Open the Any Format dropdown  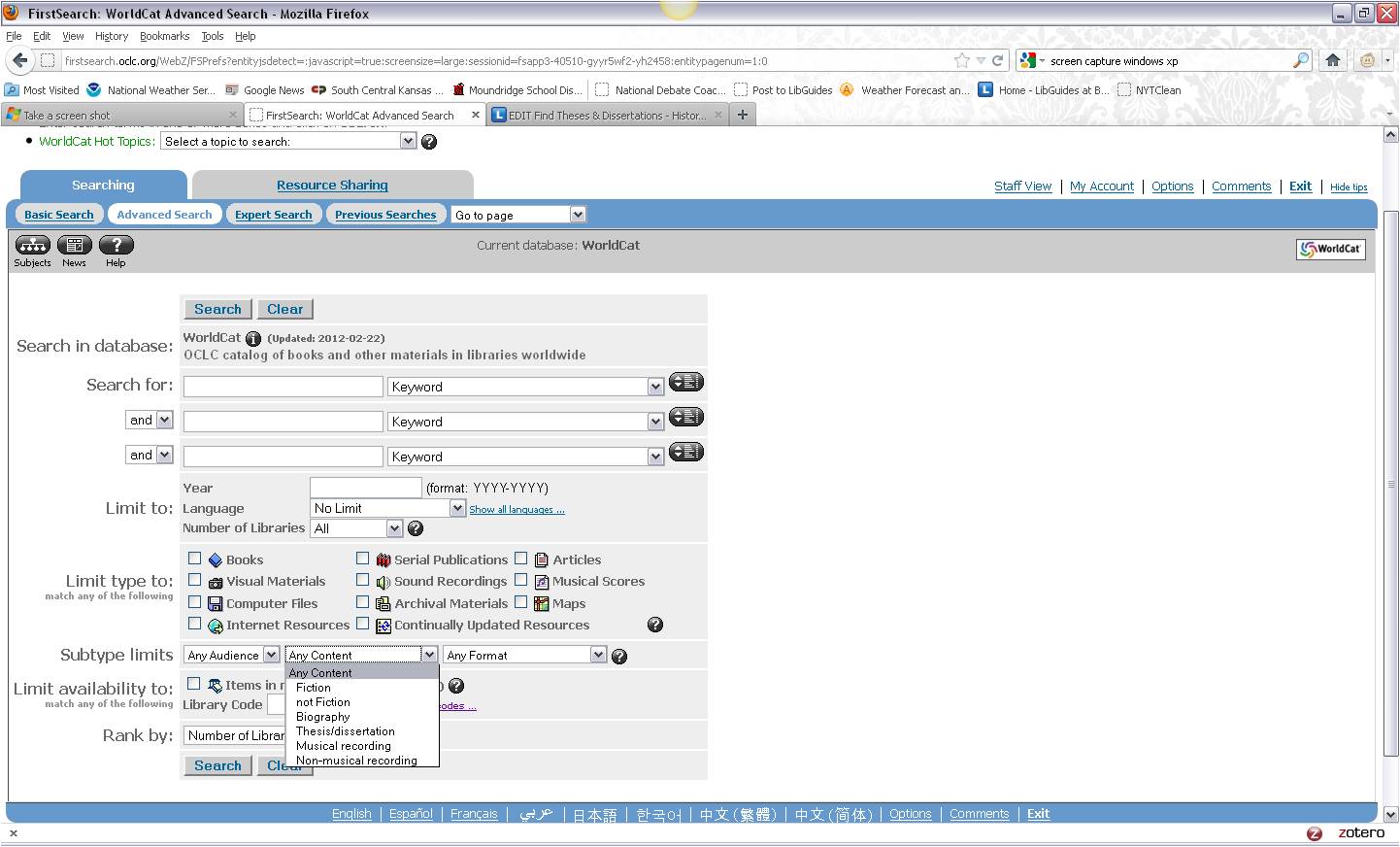pos(524,656)
